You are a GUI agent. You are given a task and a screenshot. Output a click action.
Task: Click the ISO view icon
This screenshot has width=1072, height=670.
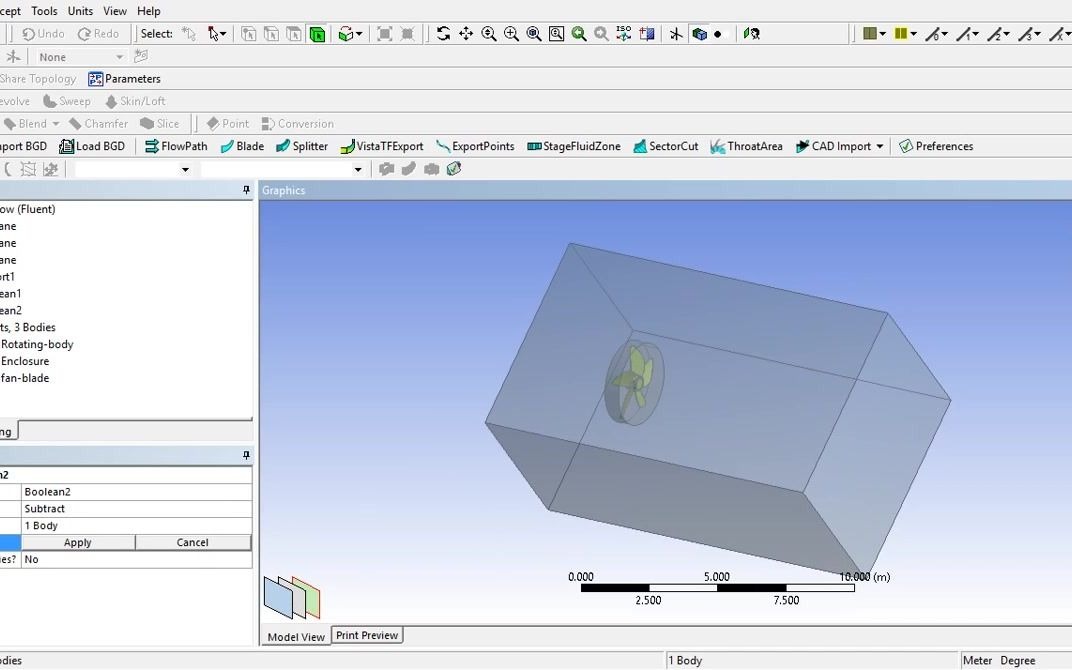622,33
